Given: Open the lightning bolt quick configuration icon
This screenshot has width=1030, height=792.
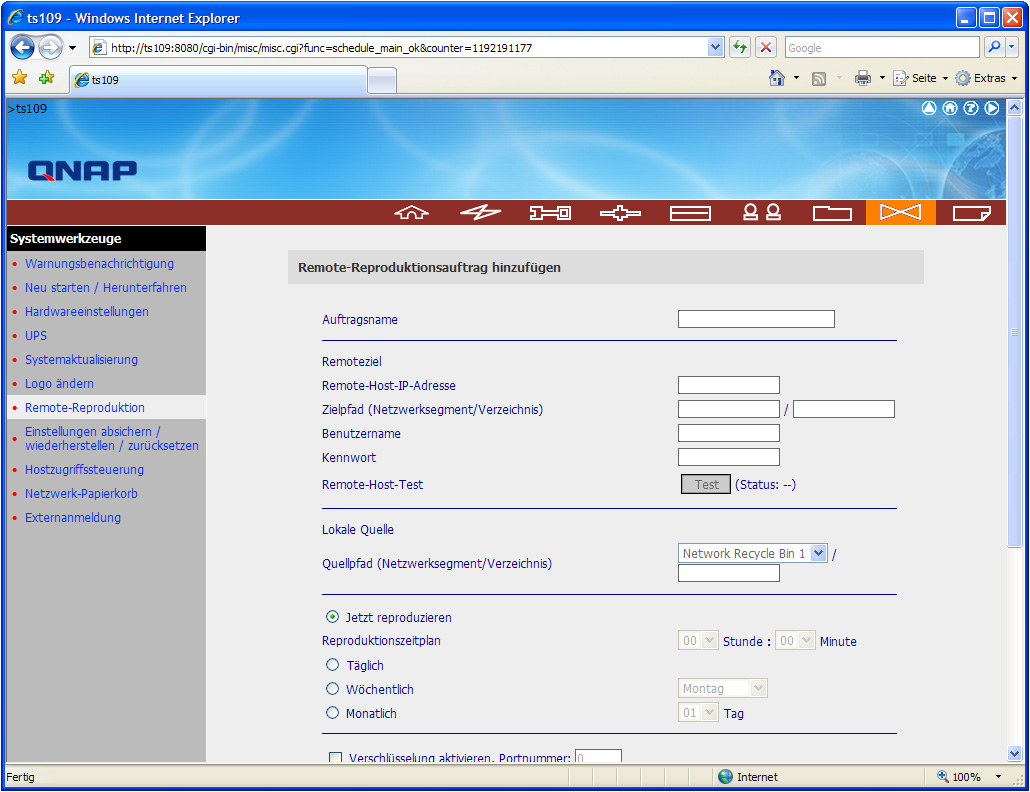Looking at the screenshot, I should coord(480,212).
